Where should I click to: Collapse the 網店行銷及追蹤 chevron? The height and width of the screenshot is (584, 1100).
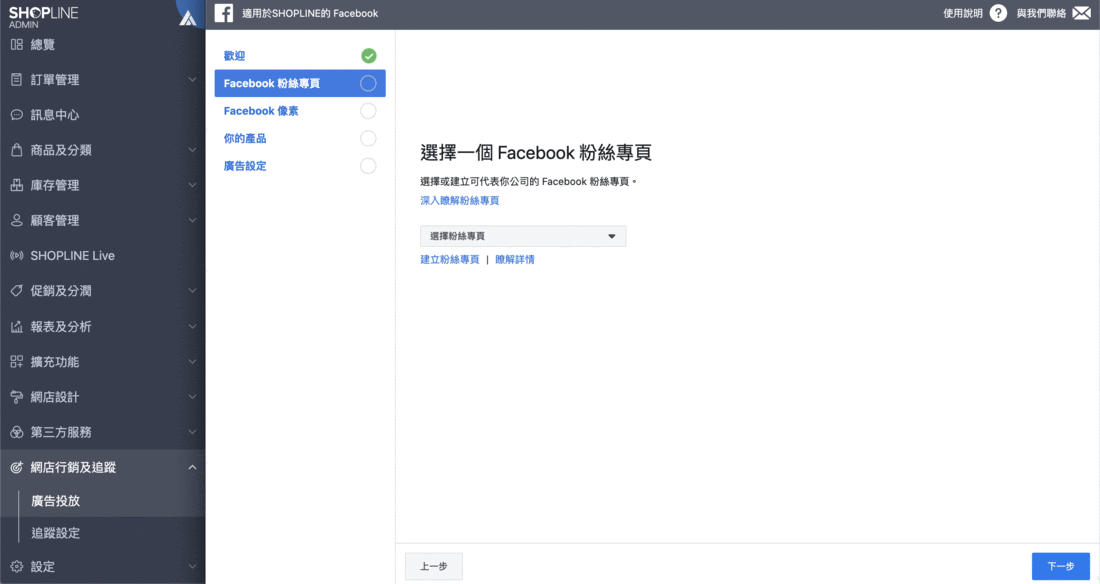(x=192, y=467)
